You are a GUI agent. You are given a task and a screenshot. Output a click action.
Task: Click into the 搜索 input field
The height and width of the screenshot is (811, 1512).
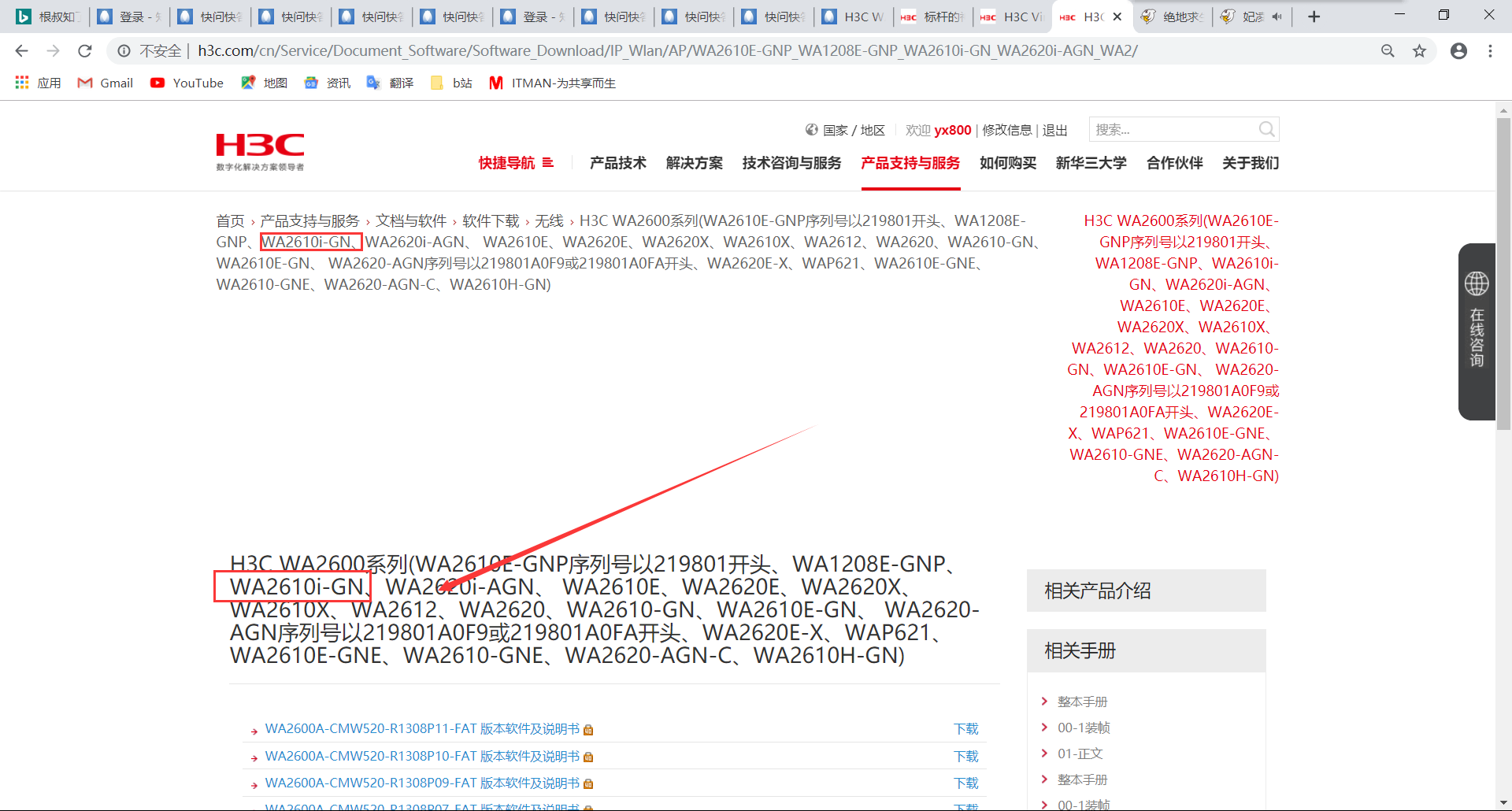pos(1173,129)
